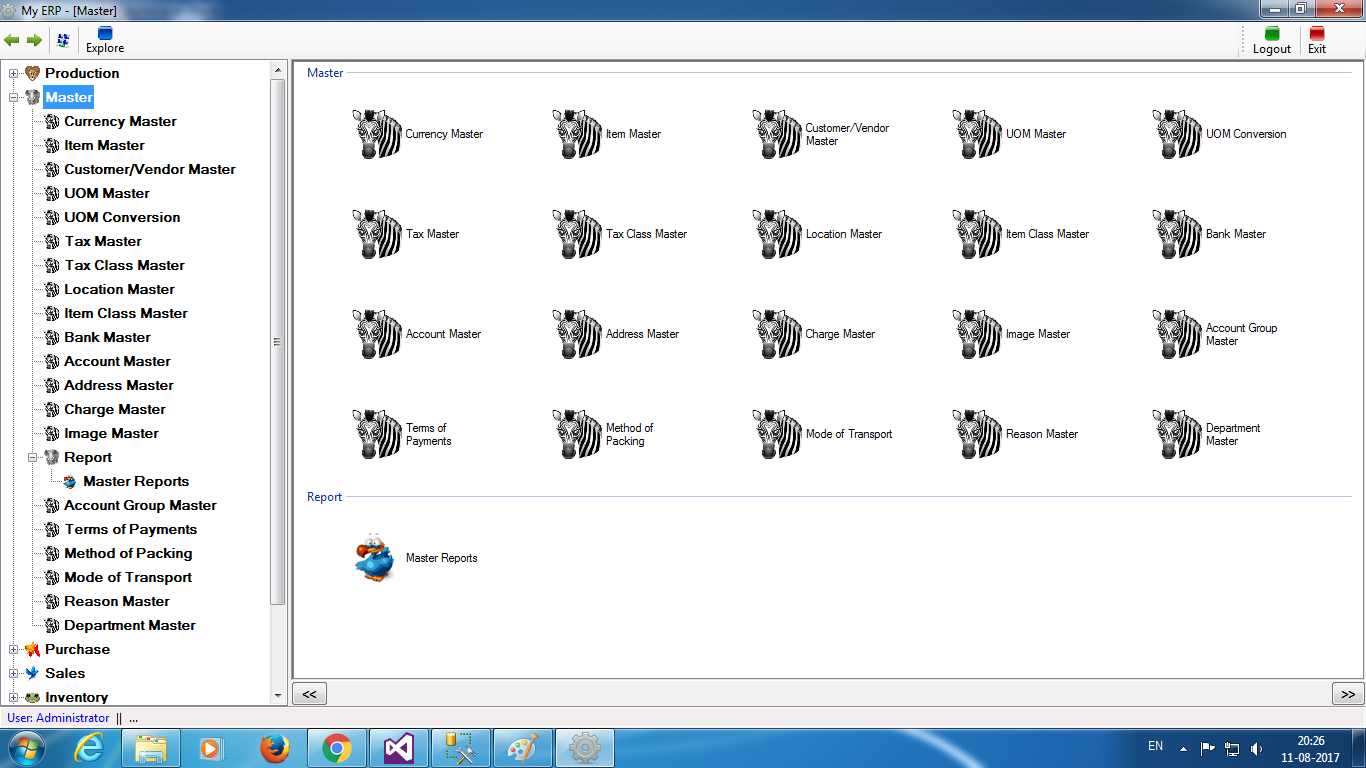Image resolution: width=1366 pixels, height=768 pixels.
Task: Open the Currency Master zebra icon
Action: (377, 134)
